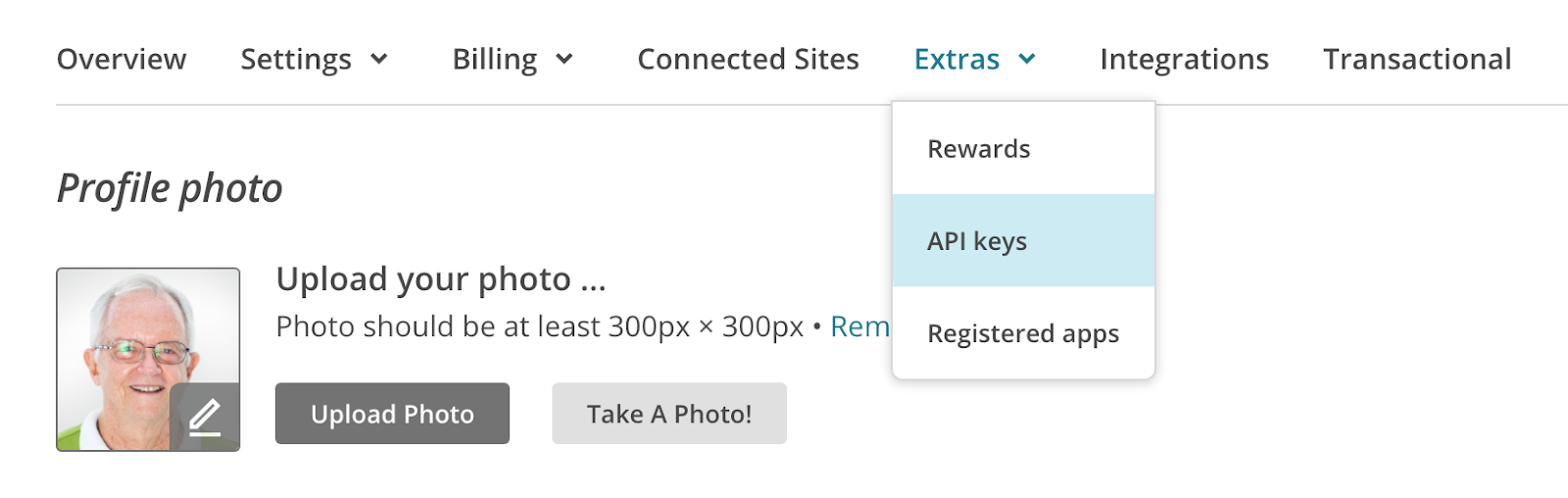Go to the Overview tab
Viewport: 1568px width, 498px height.
coord(122,60)
